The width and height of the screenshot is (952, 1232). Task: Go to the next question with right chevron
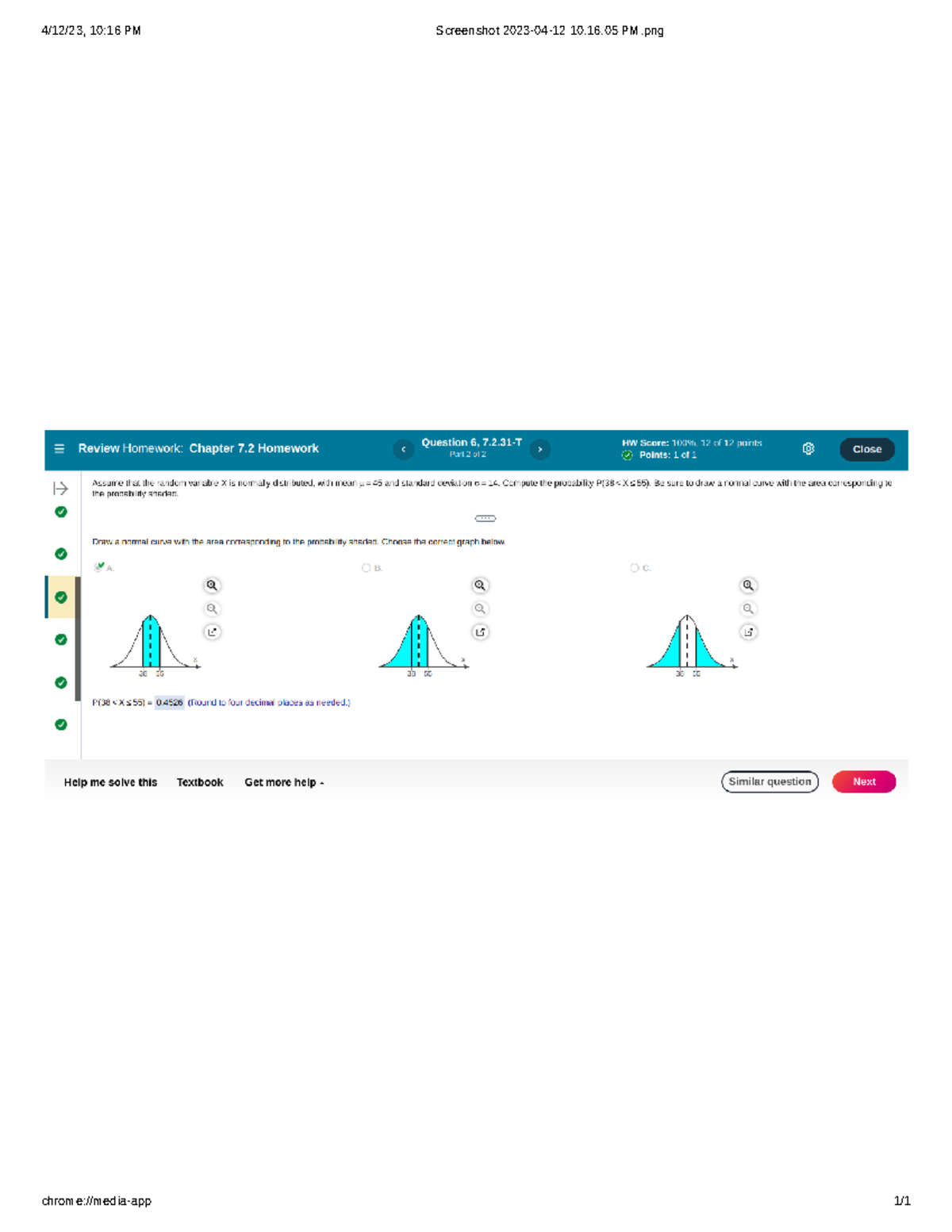540,450
